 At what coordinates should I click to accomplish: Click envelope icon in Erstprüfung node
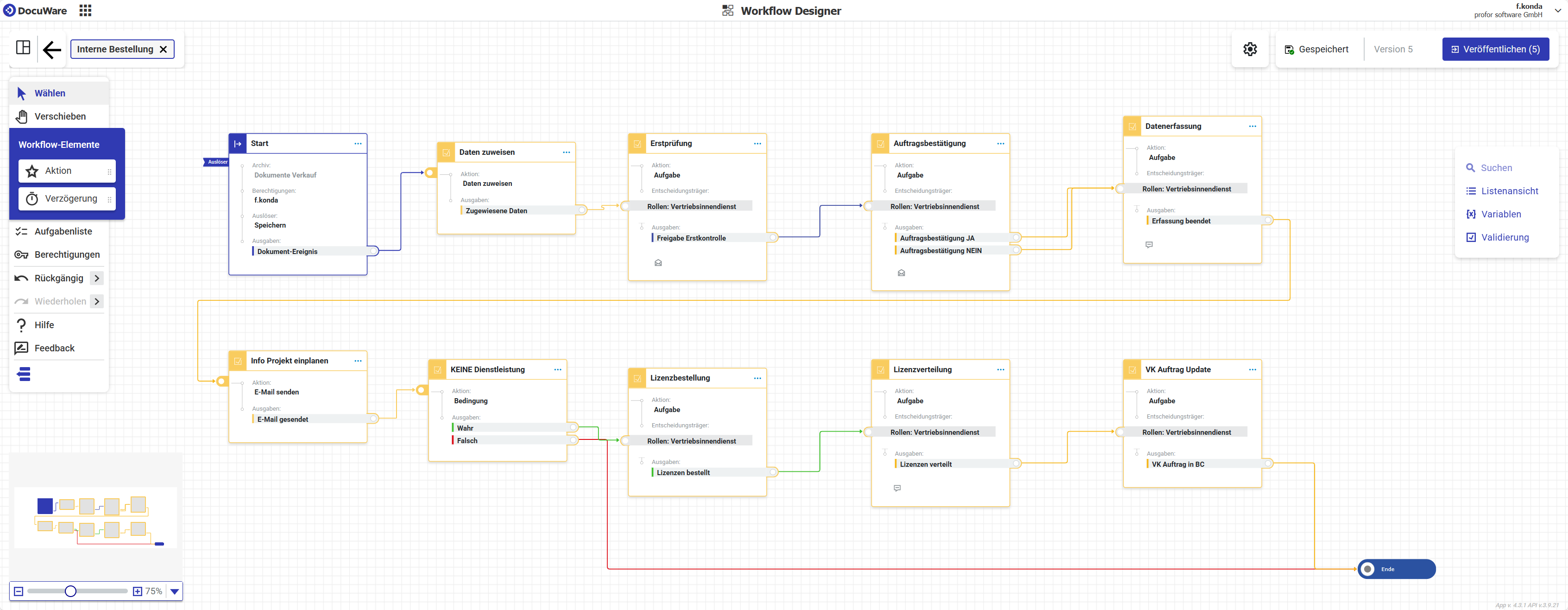[x=658, y=263]
